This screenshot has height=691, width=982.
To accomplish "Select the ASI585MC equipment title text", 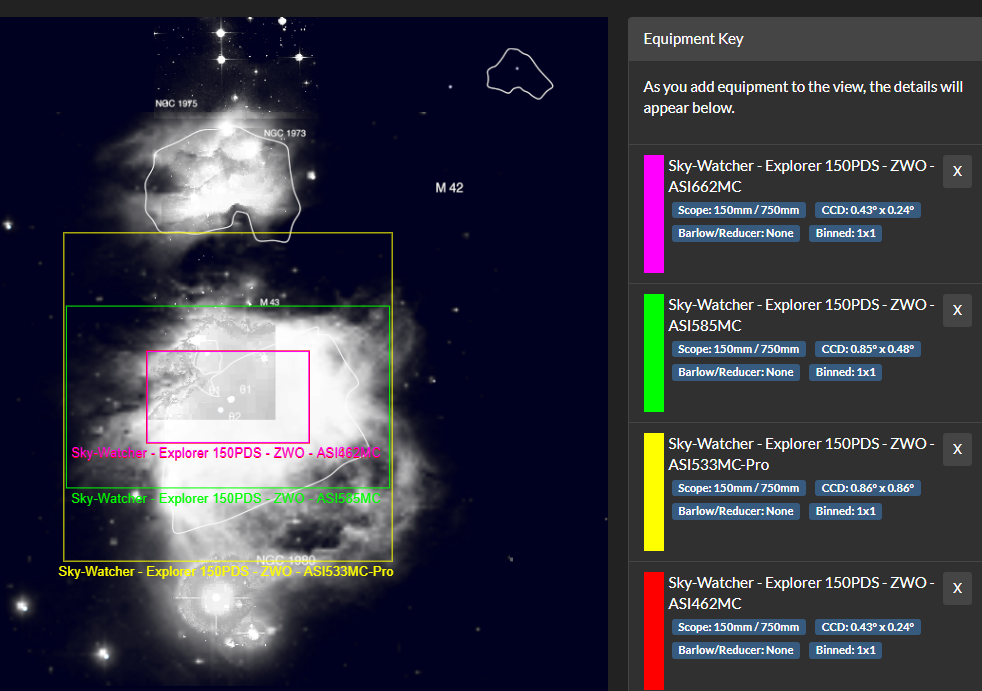I will [801, 315].
